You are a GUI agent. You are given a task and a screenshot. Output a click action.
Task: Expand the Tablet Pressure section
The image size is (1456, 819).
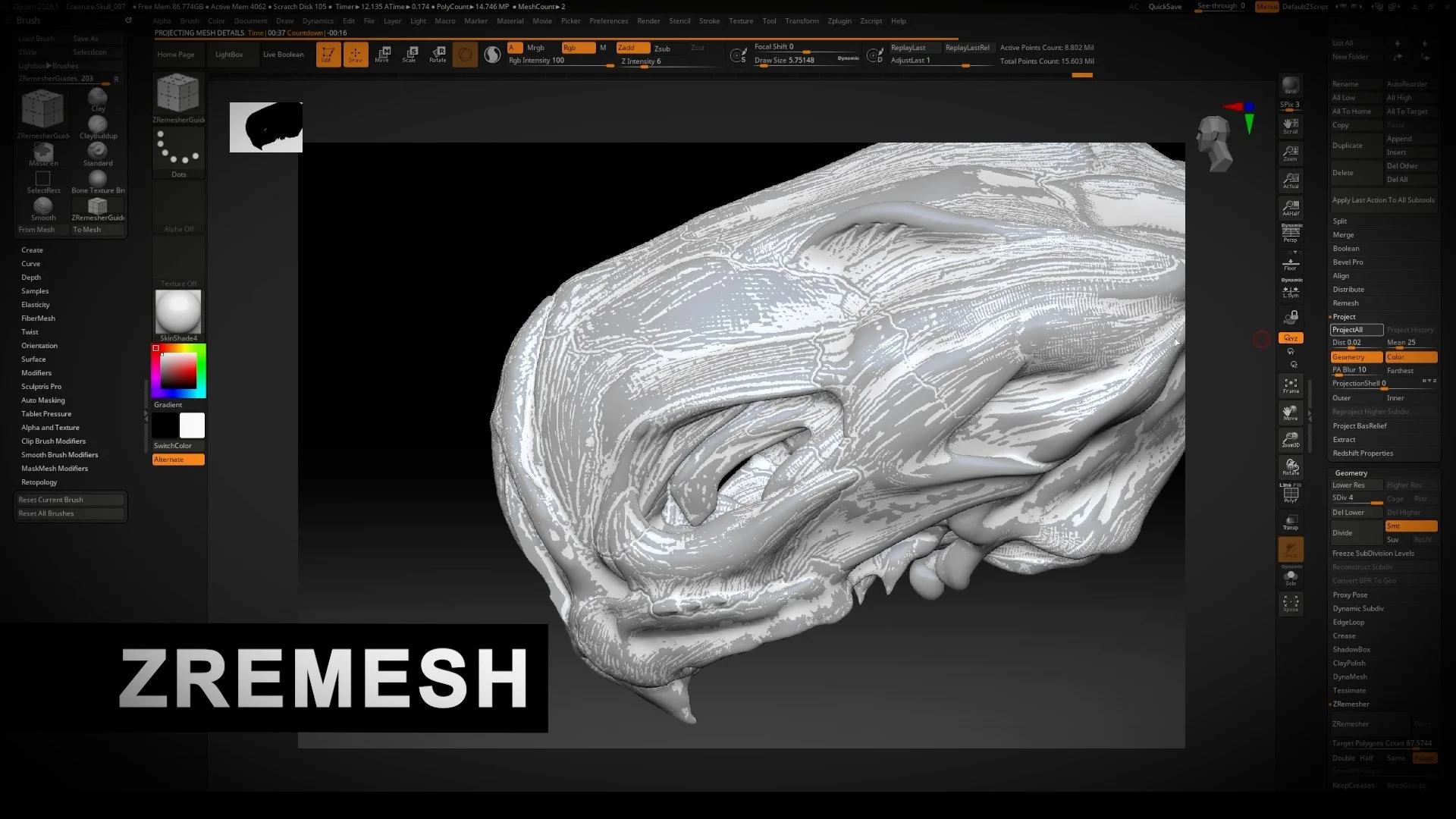[46, 413]
